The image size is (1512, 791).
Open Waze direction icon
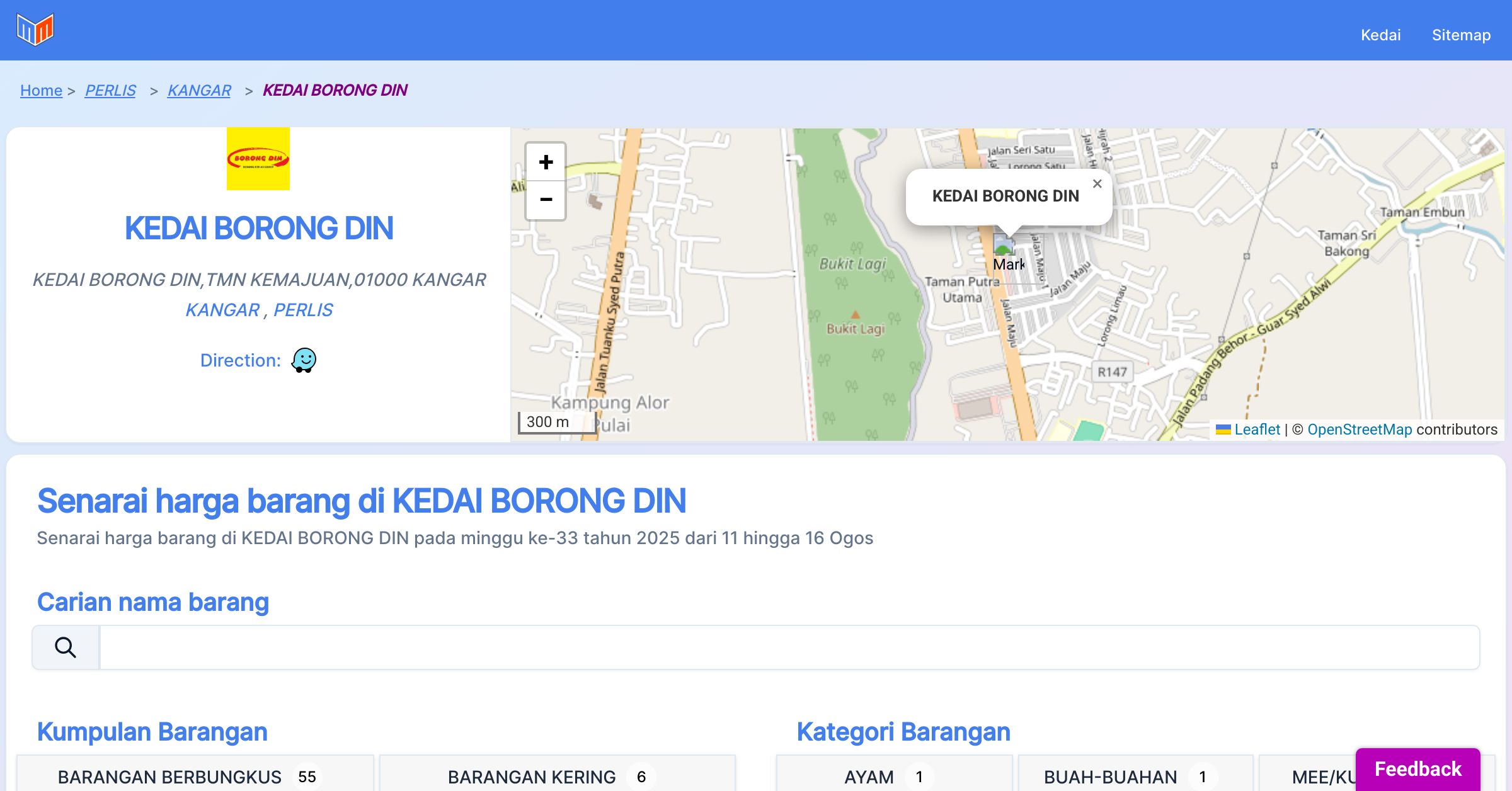[304, 360]
